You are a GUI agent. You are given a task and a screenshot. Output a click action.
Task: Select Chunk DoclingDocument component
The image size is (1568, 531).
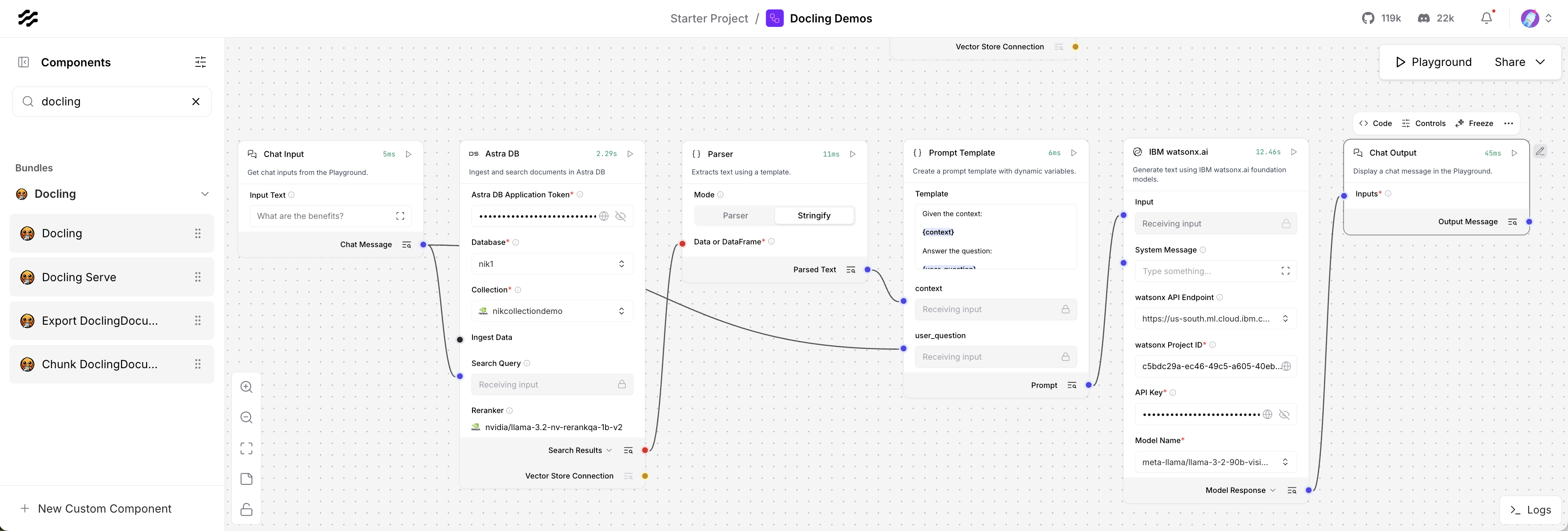point(112,364)
